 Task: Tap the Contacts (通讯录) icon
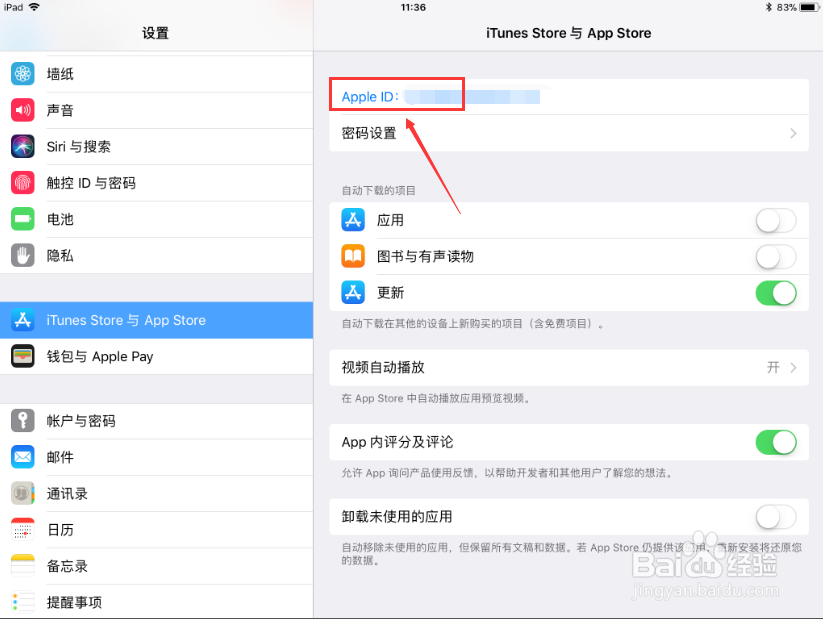pyautogui.click(x=23, y=493)
